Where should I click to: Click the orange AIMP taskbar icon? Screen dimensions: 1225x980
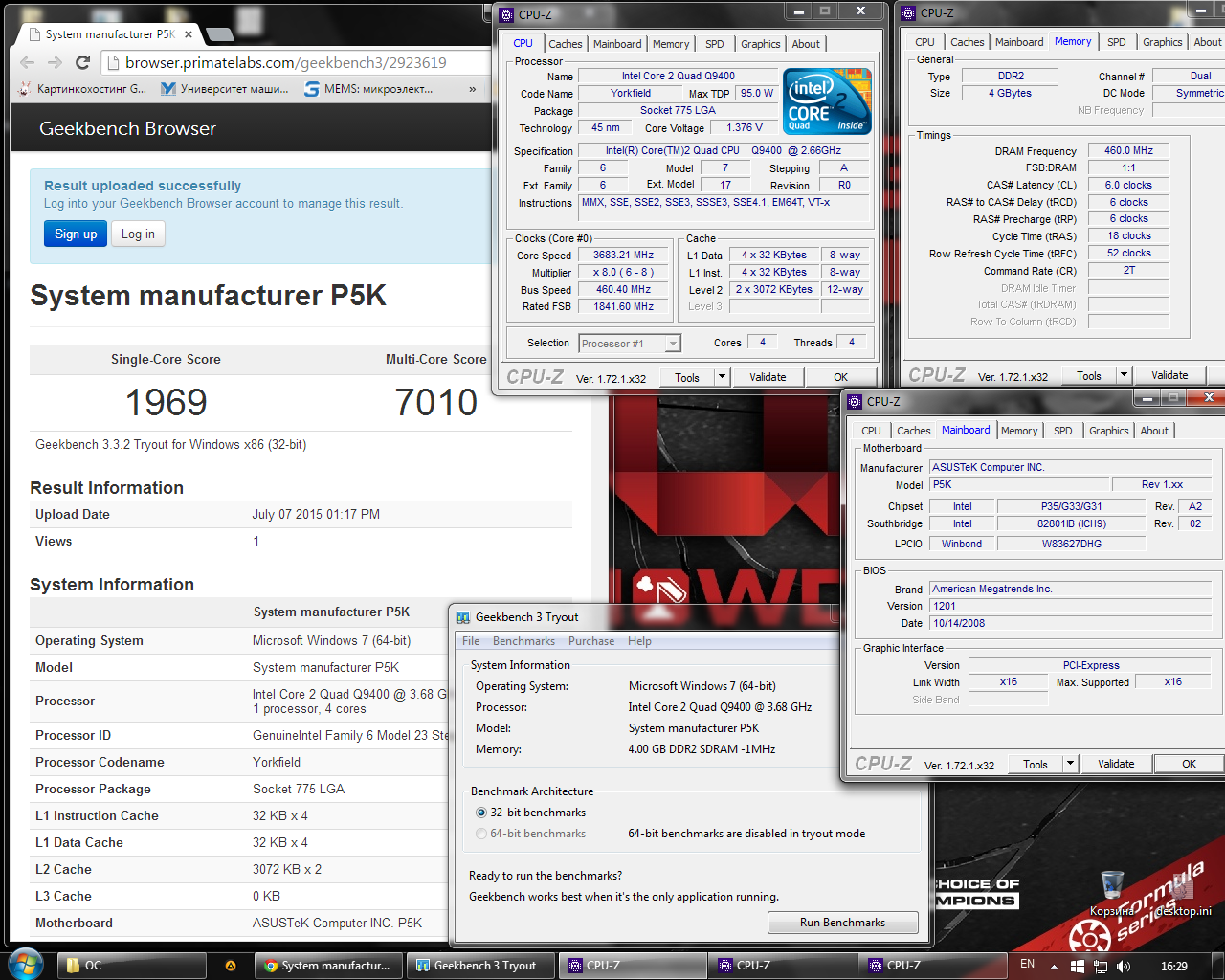point(230,966)
